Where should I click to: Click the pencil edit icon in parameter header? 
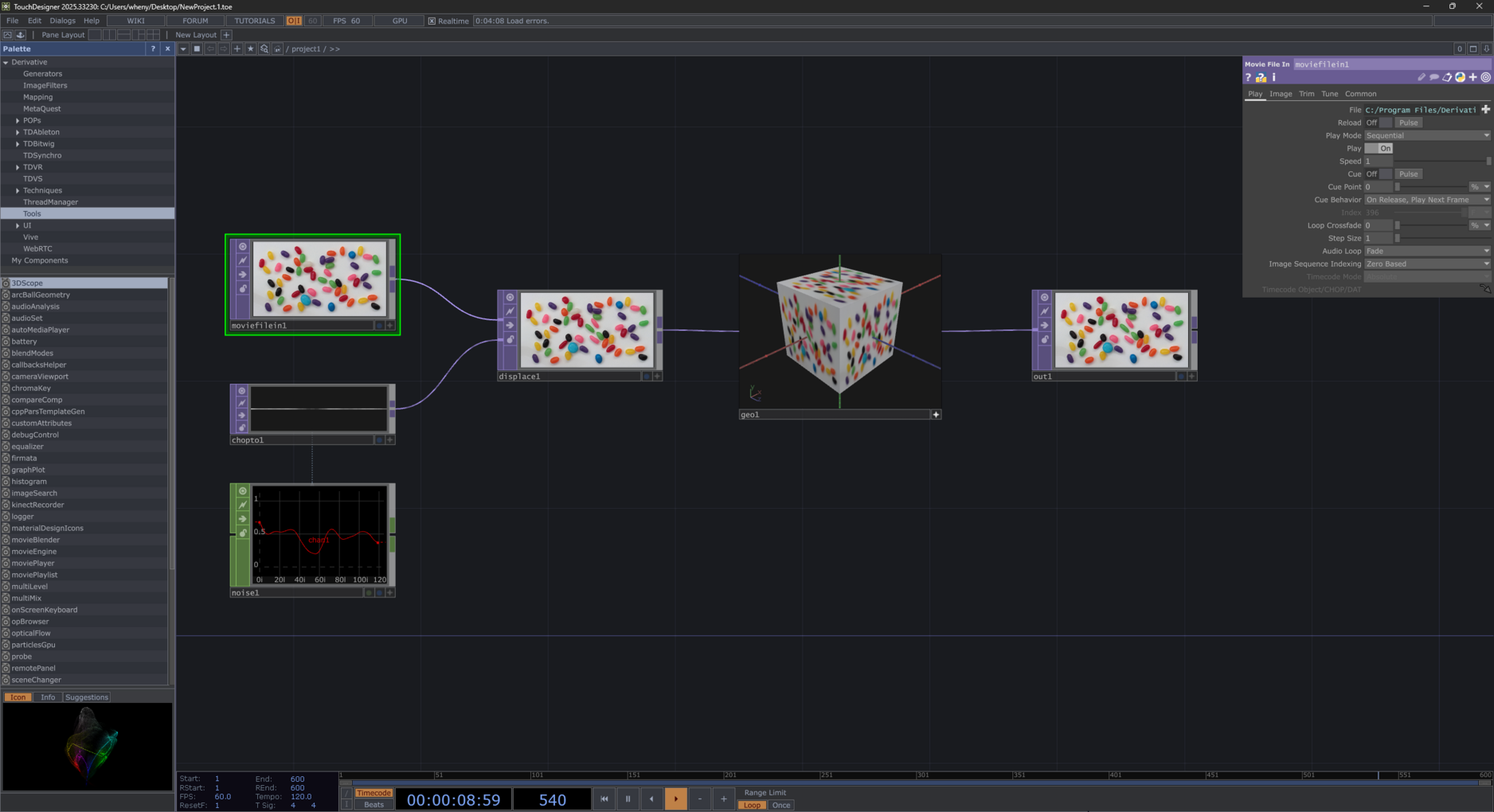pyautogui.click(x=1422, y=78)
